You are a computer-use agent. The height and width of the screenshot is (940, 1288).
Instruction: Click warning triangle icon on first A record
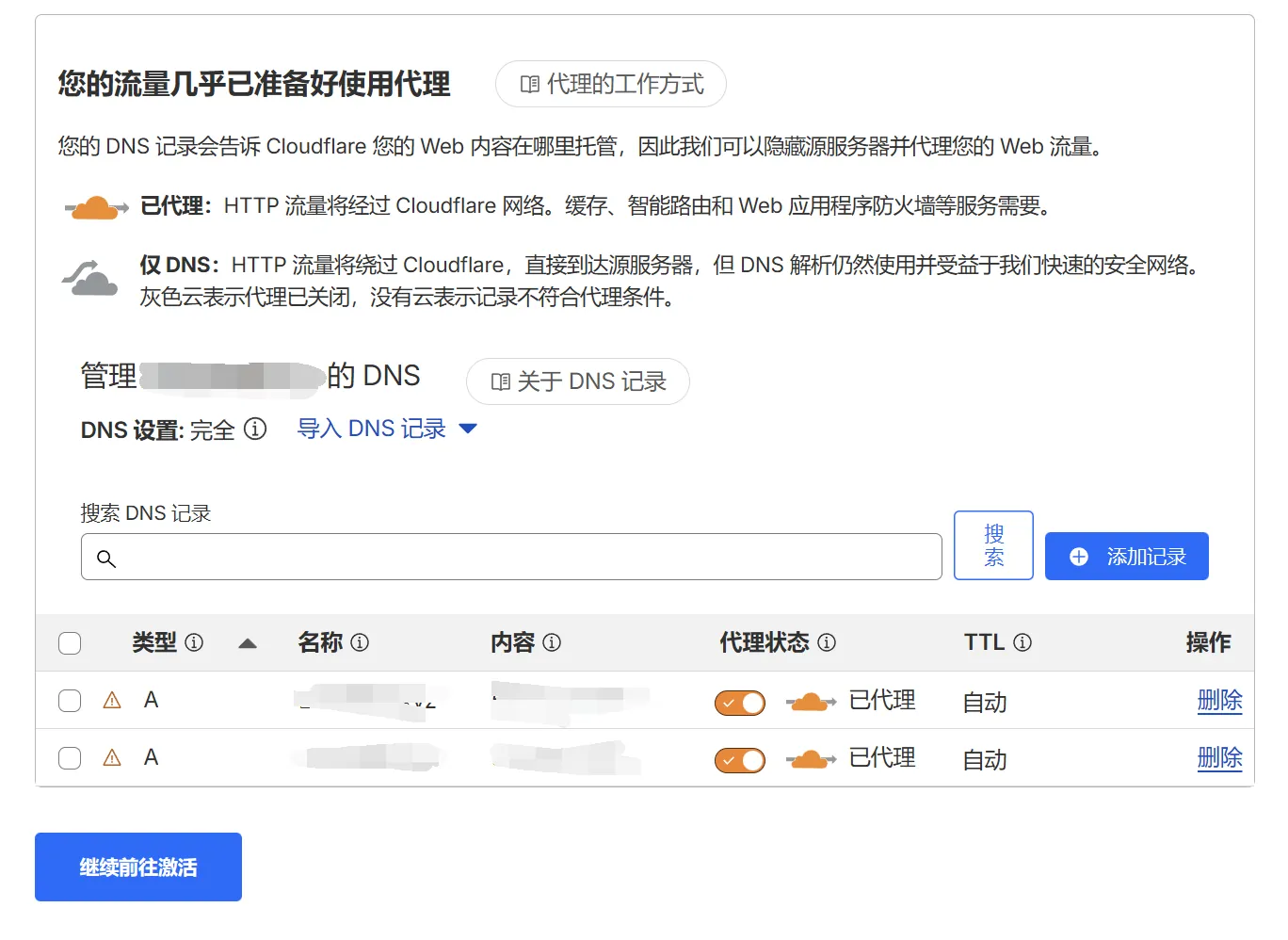112,701
